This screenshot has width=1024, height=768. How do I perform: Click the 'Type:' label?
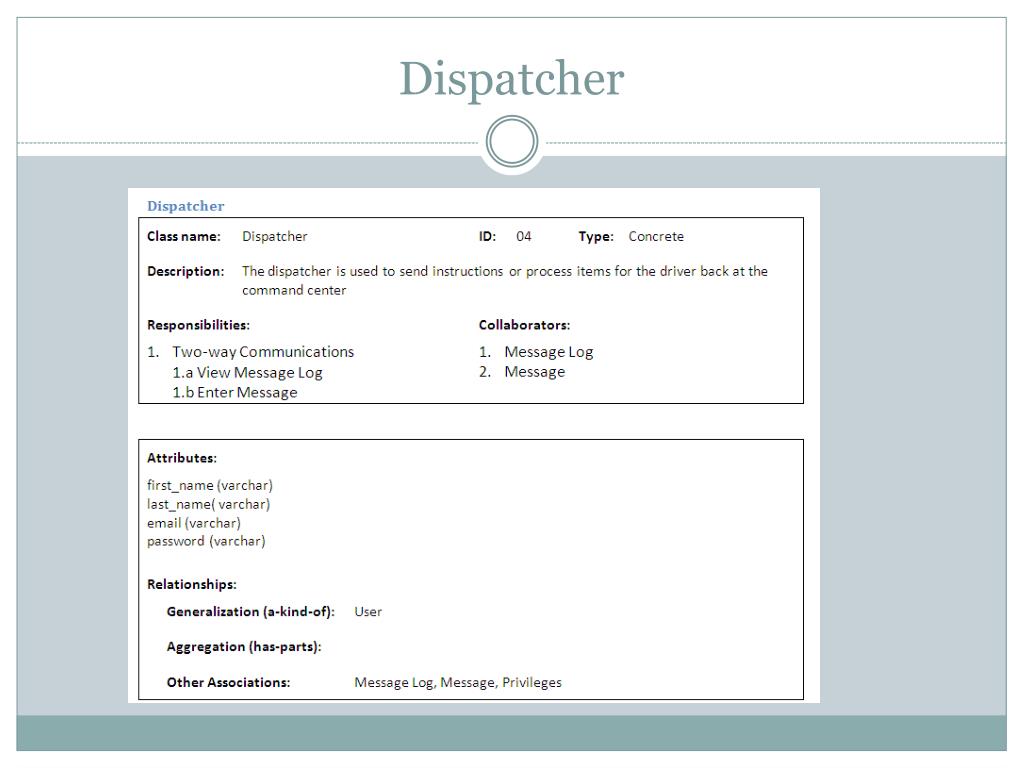coord(596,236)
